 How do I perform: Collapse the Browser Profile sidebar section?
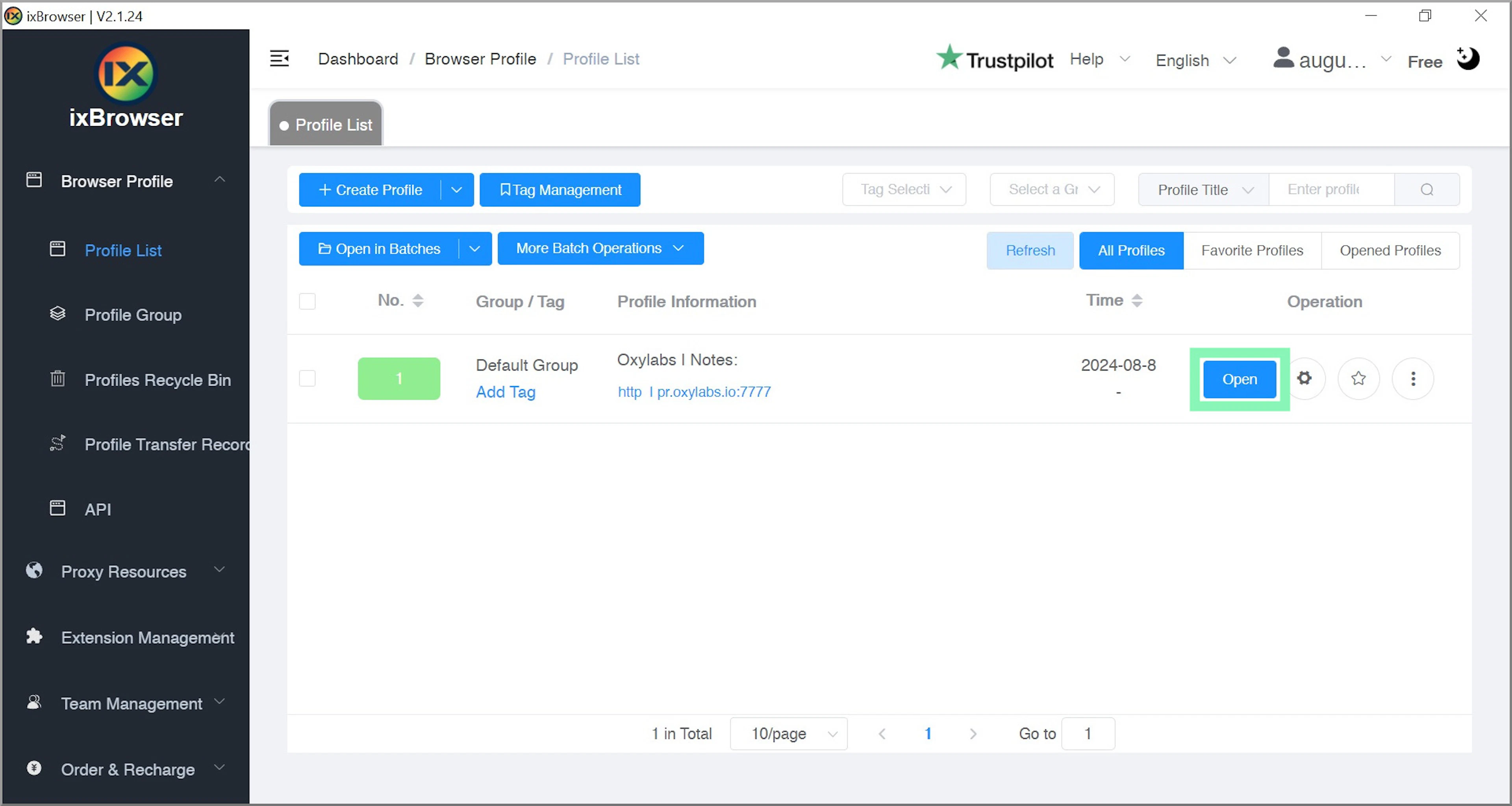click(x=220, y=179)
